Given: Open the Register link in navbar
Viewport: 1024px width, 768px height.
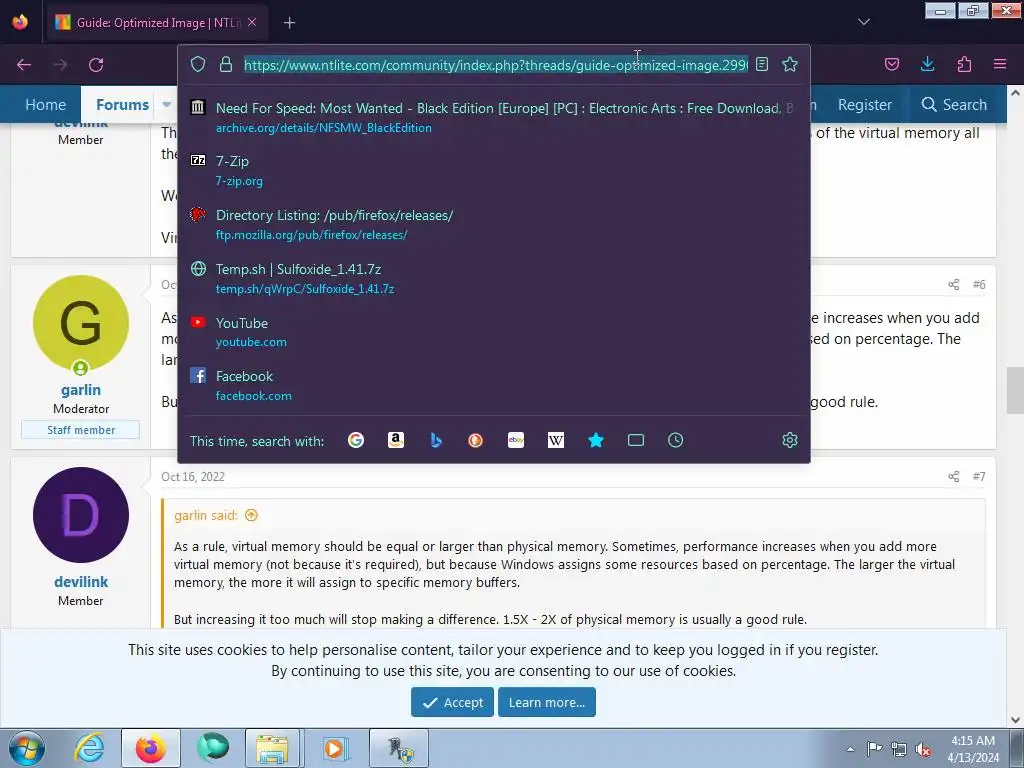Looking at the screenshot, I should 864,104.
